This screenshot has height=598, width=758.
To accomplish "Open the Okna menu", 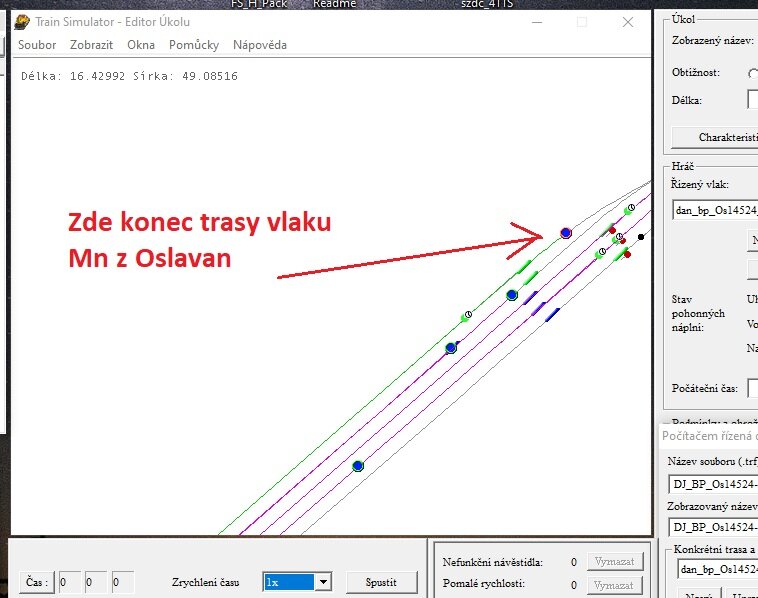I will [141, 45].
